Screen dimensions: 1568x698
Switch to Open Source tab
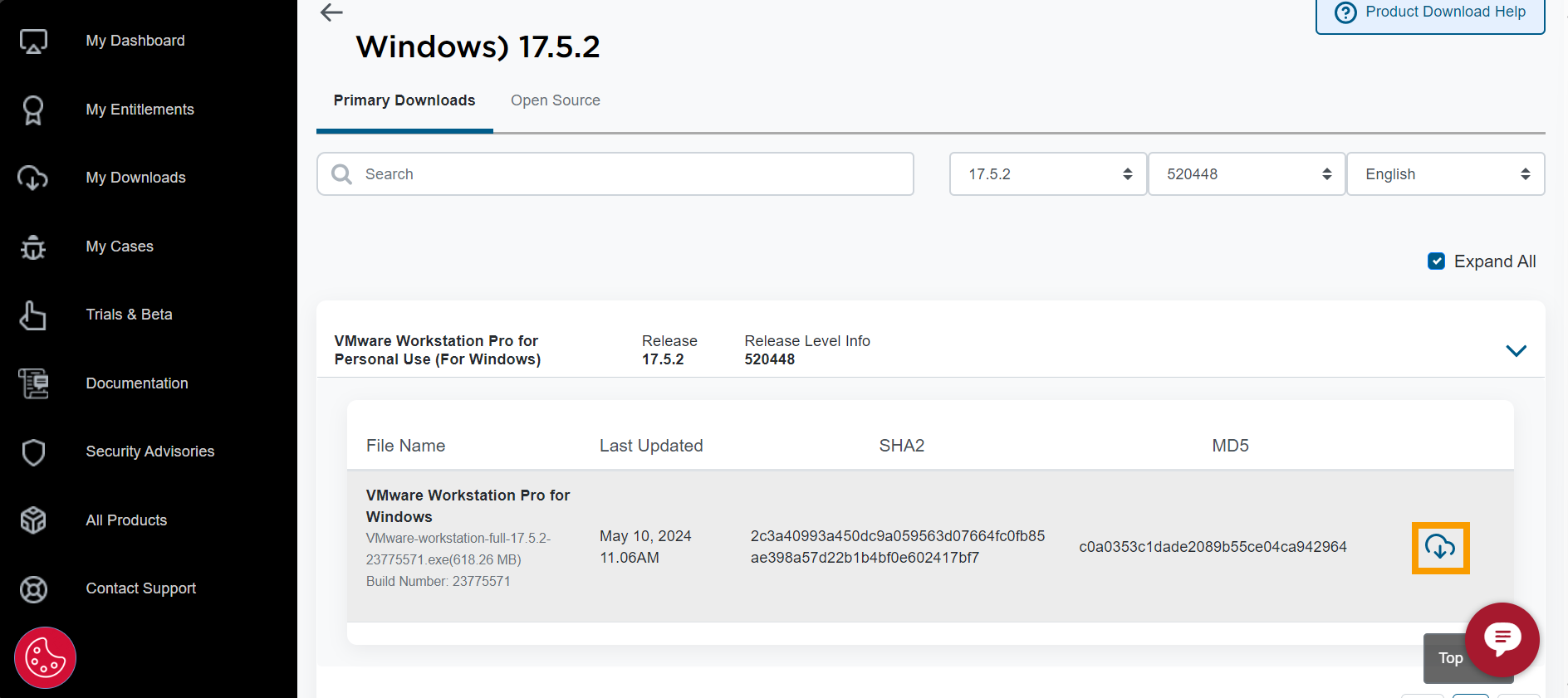[556, 100]
